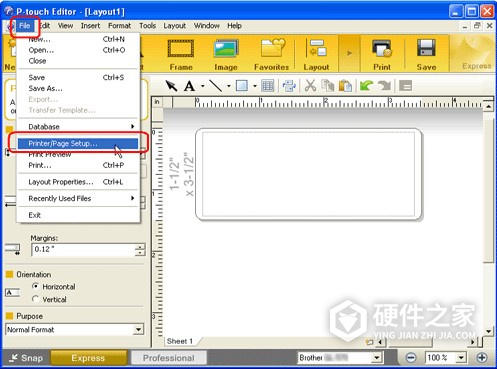Select the line drawing tool
This screenshot has height=369, width=497.
(x=216, y=86)
